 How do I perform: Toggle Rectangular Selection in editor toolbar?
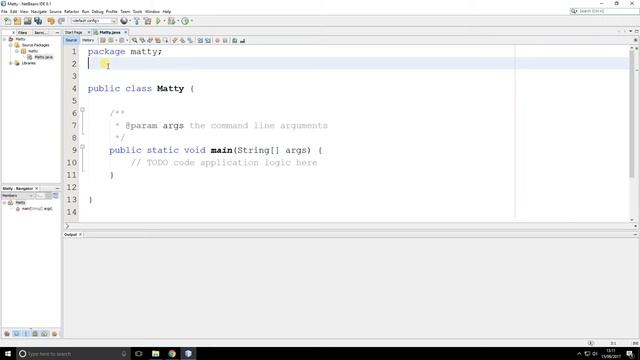point(165,40)
